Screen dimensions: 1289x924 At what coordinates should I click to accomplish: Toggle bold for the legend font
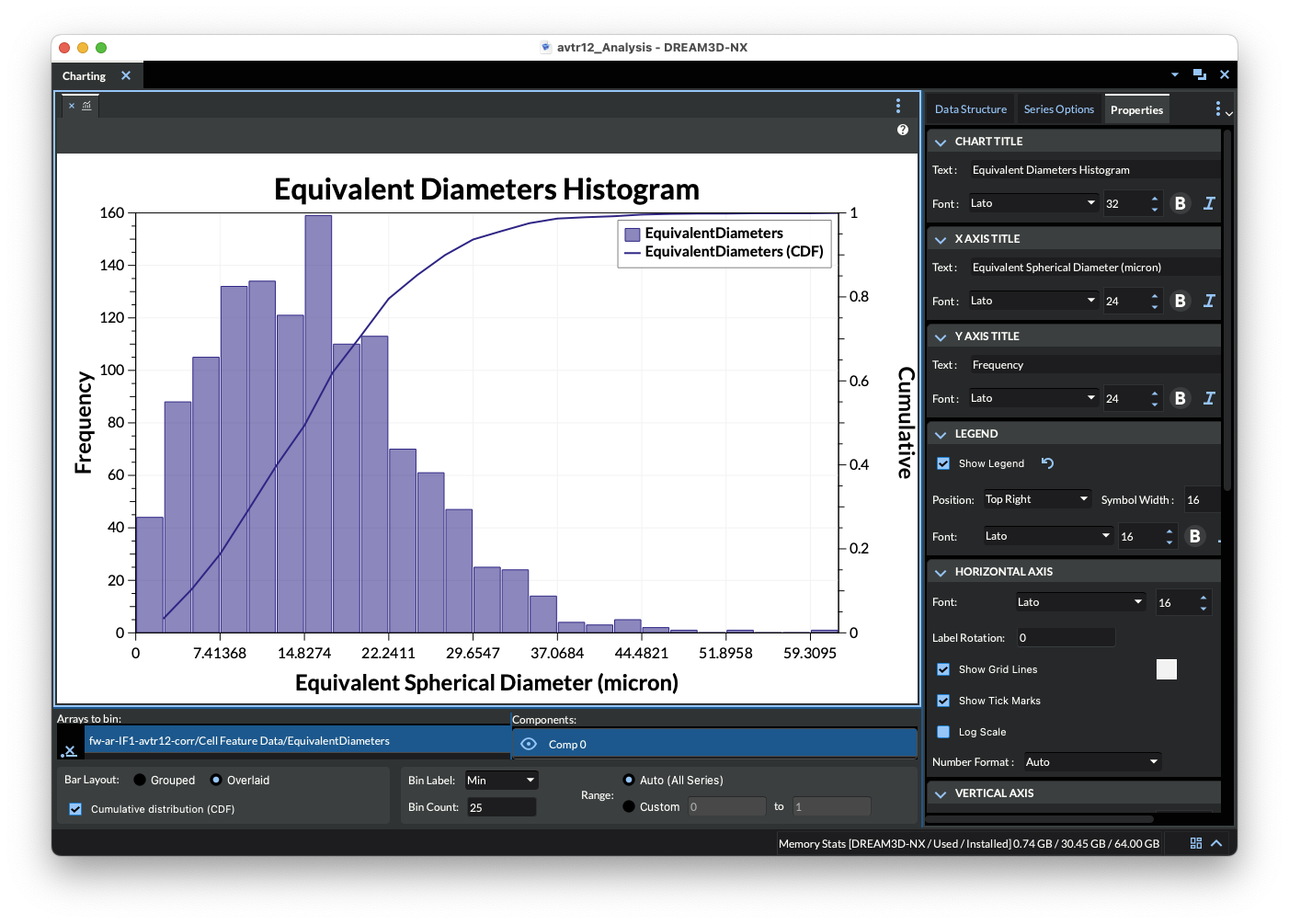pos(1195,536)
